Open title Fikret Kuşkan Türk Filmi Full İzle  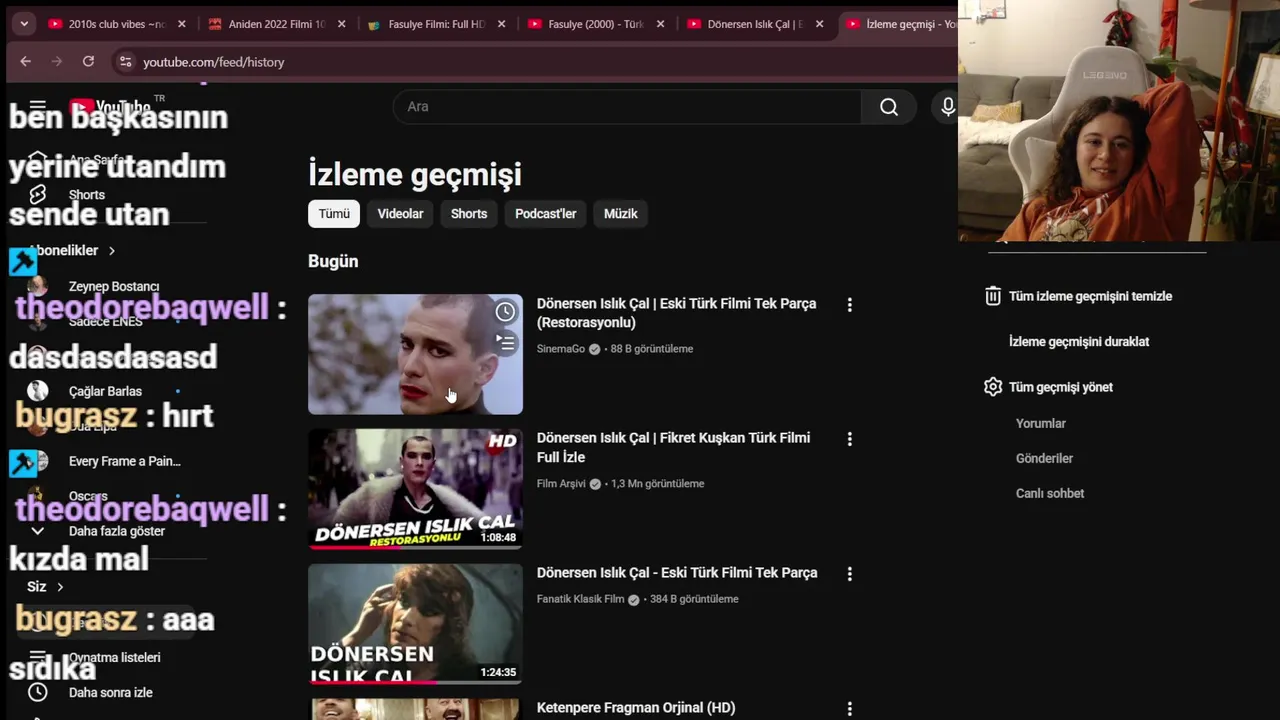coord(673,448)
